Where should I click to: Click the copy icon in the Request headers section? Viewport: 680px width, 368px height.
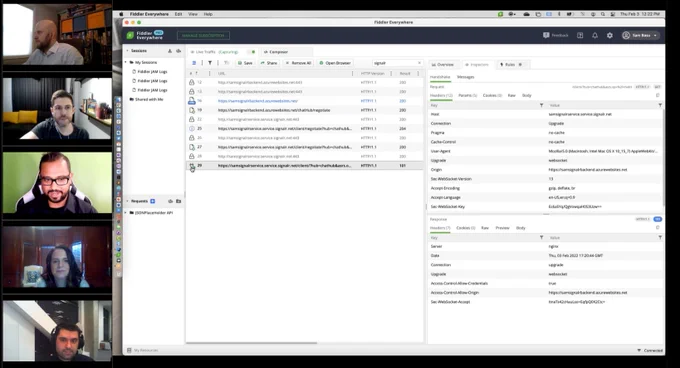(658, 95)
